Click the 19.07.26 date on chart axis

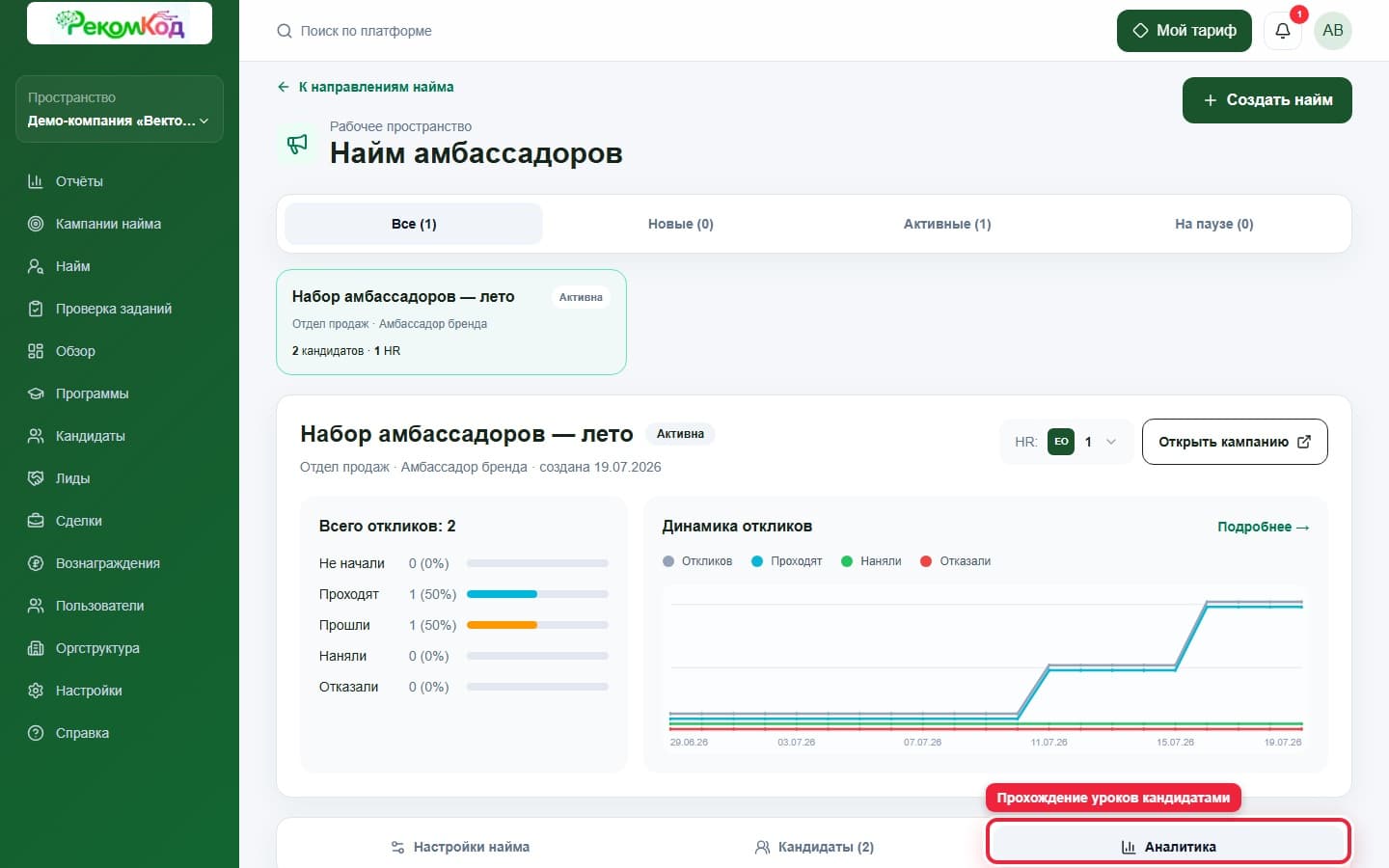(x=1283, y=743)
